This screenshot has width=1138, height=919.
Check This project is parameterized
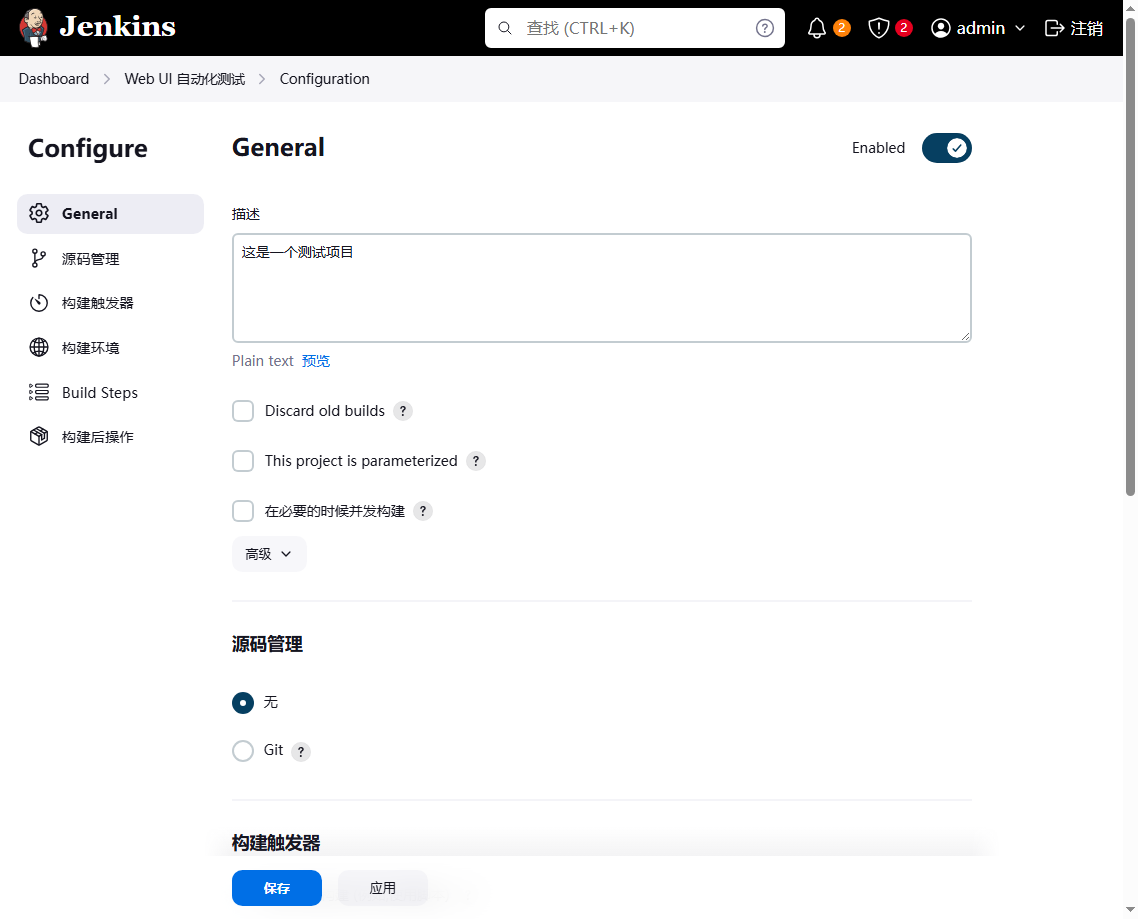tap(243, 461)
